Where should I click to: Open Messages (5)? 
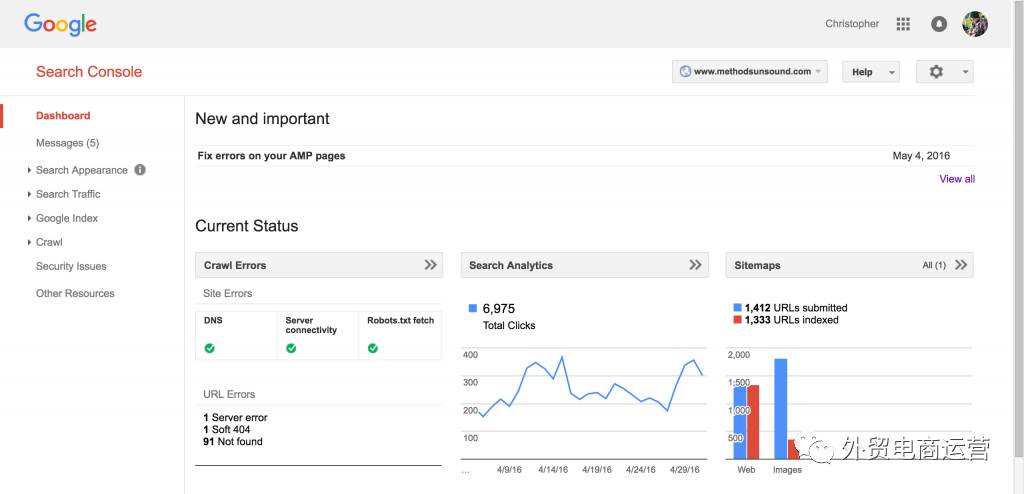(x=67, y=143)
